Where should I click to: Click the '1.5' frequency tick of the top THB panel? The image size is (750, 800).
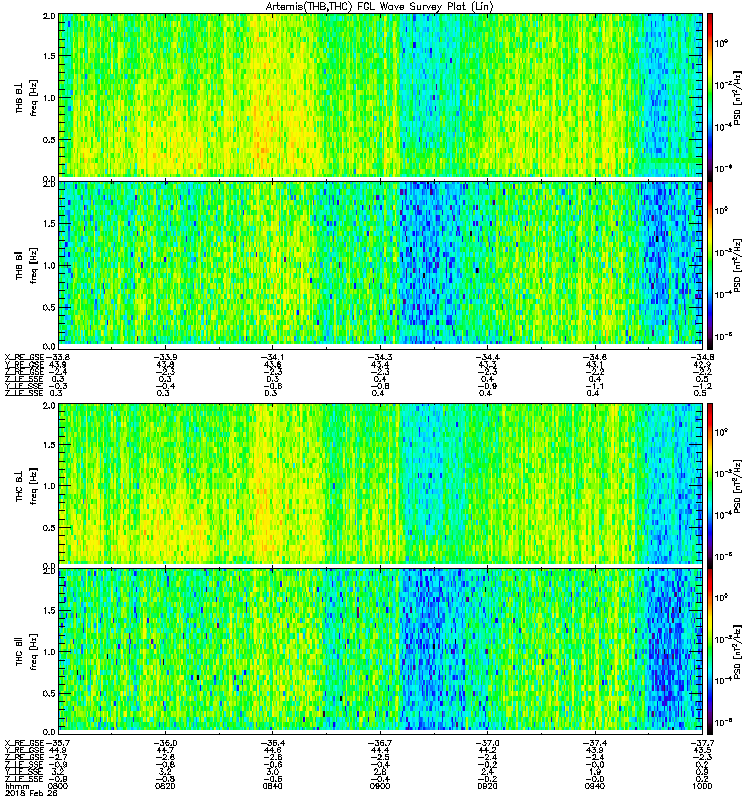[49, 56]
